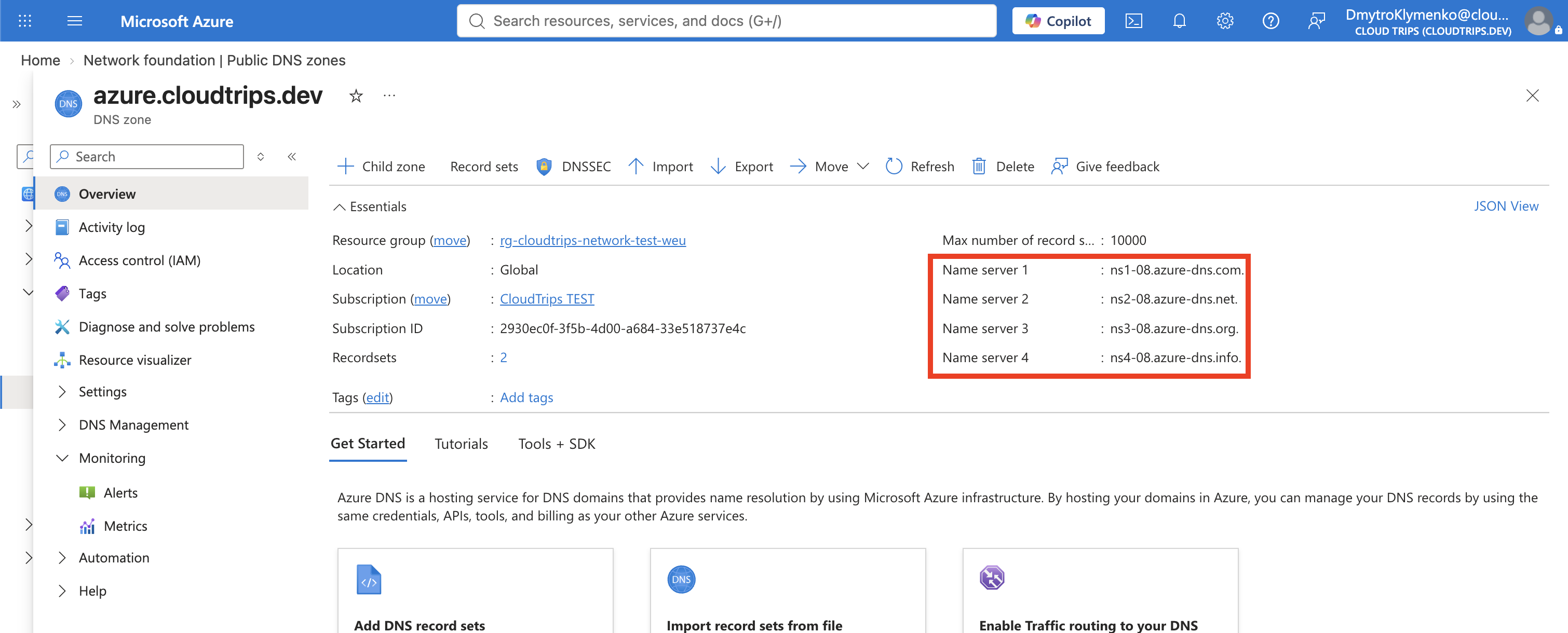Screen dimensions: 1568x633
Task: Focus the global search resources field
Action: [727, 21]
